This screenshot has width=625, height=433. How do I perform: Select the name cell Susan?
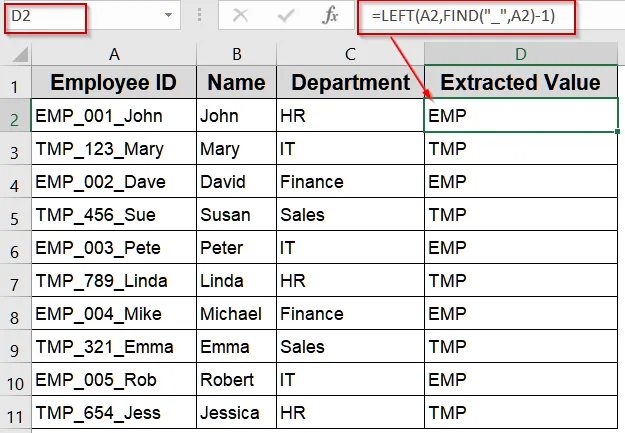click(237, 215)
